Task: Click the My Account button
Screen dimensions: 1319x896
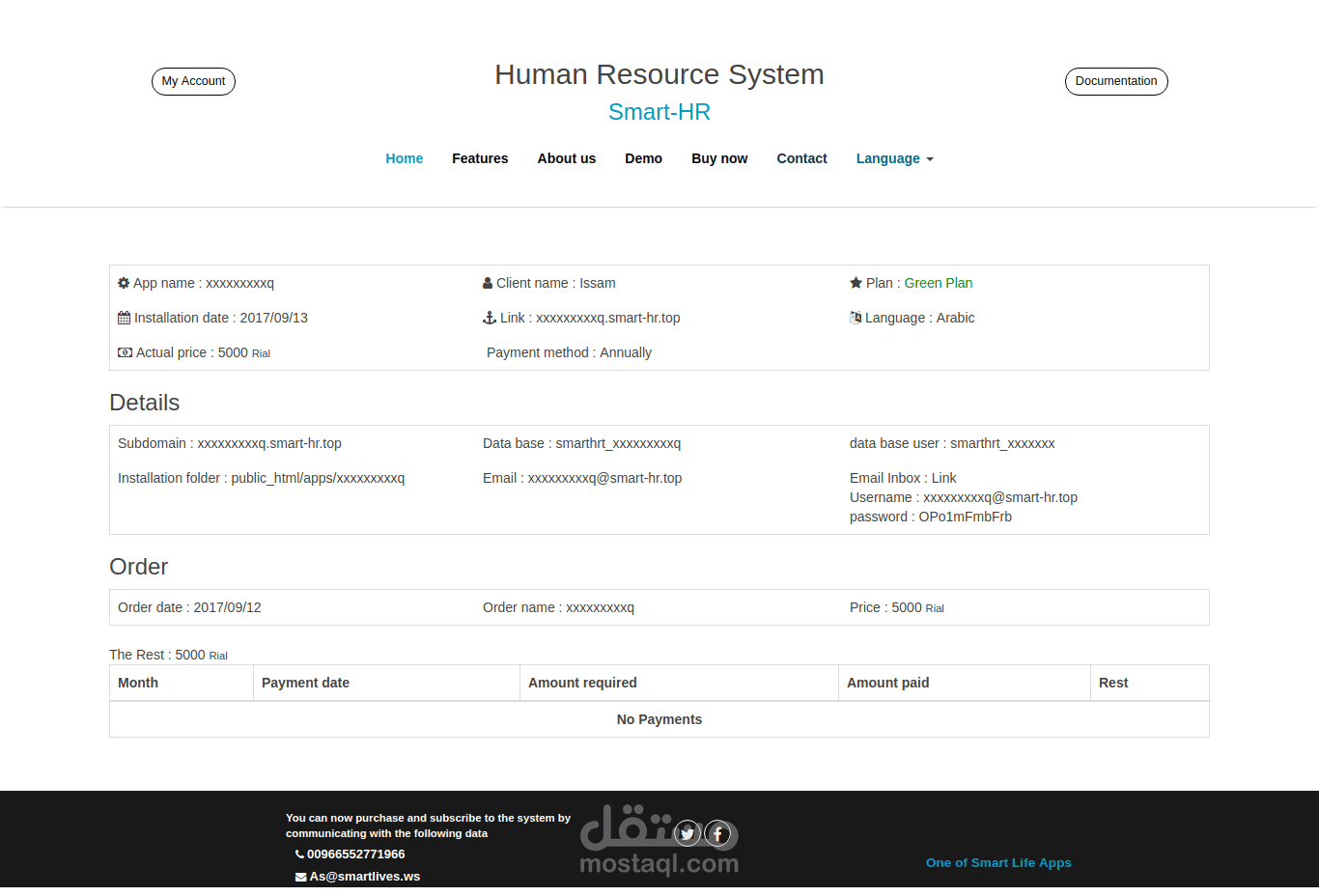Action: click(x=193, y=81)
